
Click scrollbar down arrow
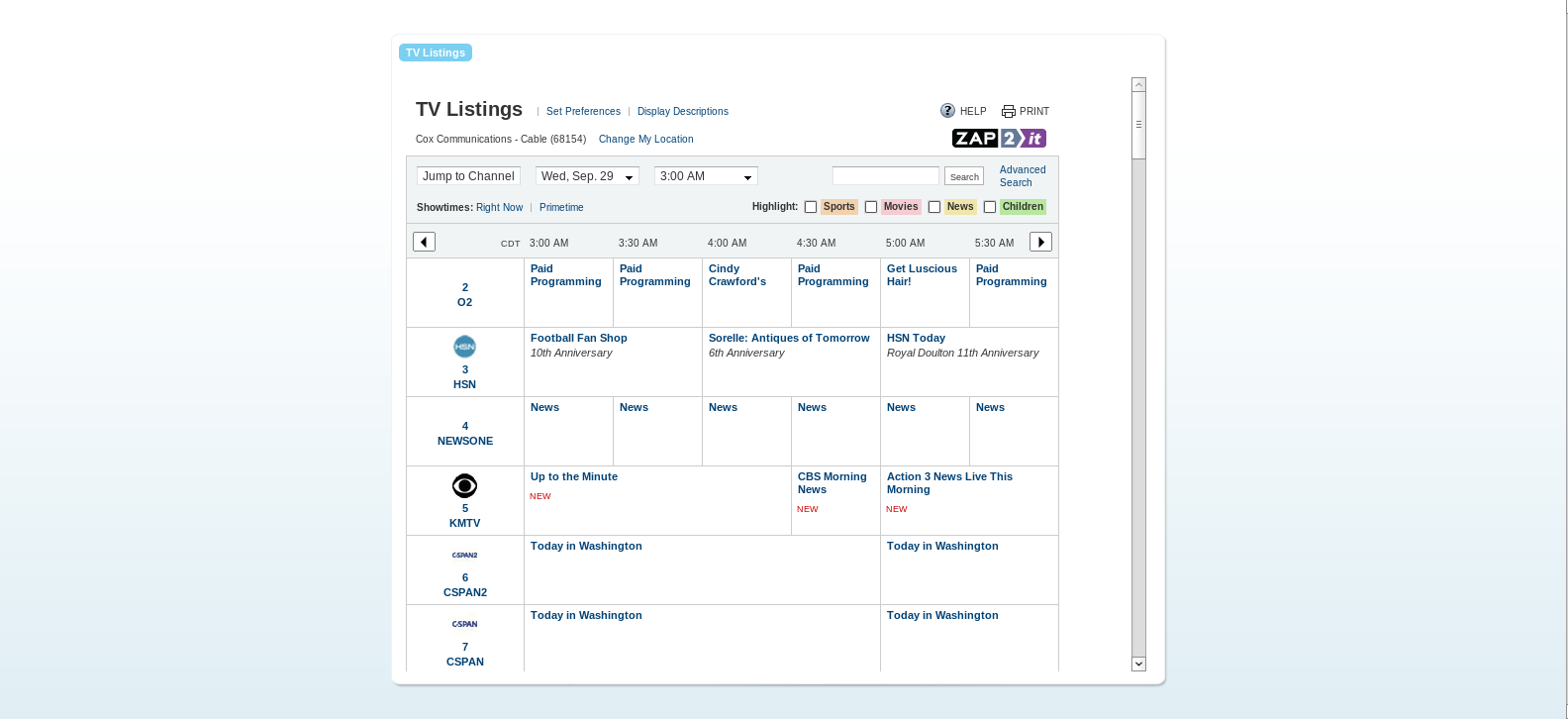[x=1139, y=664]
